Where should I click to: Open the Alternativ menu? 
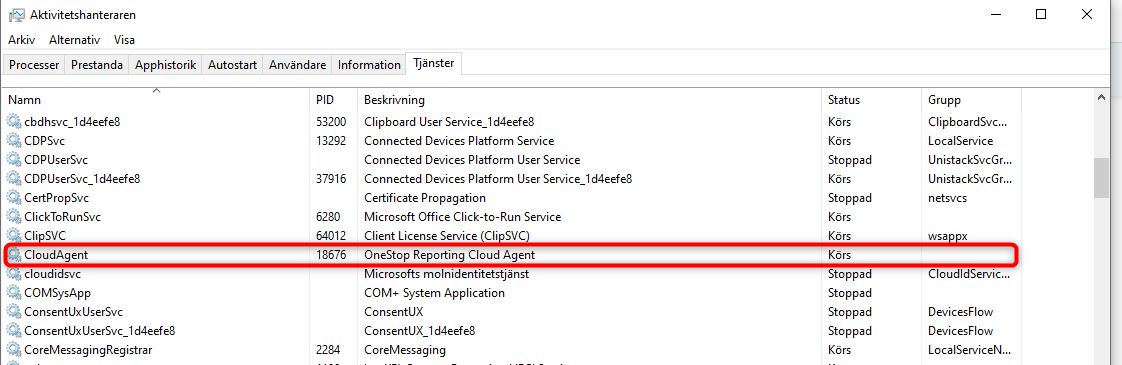[74, 40]
